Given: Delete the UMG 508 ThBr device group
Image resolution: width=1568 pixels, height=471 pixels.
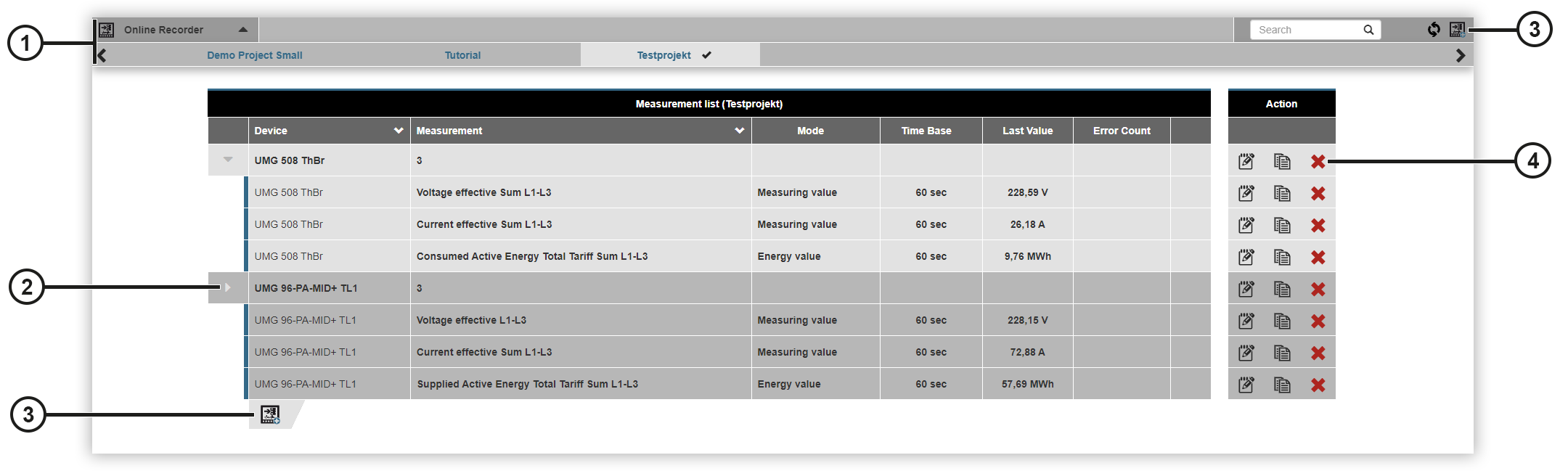Looking at the screenshot, I should pyautogui.click(x=1318, y=162).
